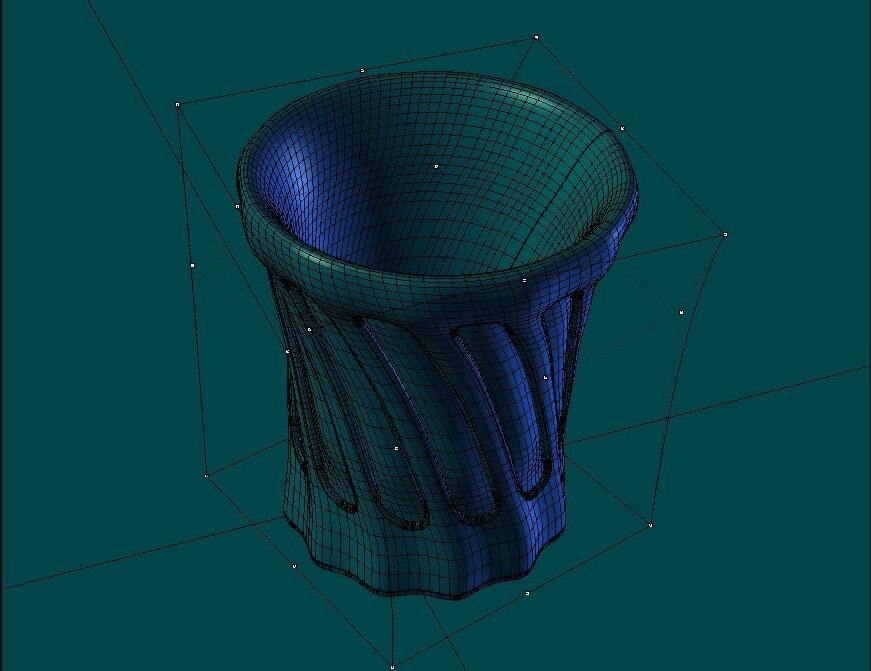Click the control point on the cup's lower body

397,448
